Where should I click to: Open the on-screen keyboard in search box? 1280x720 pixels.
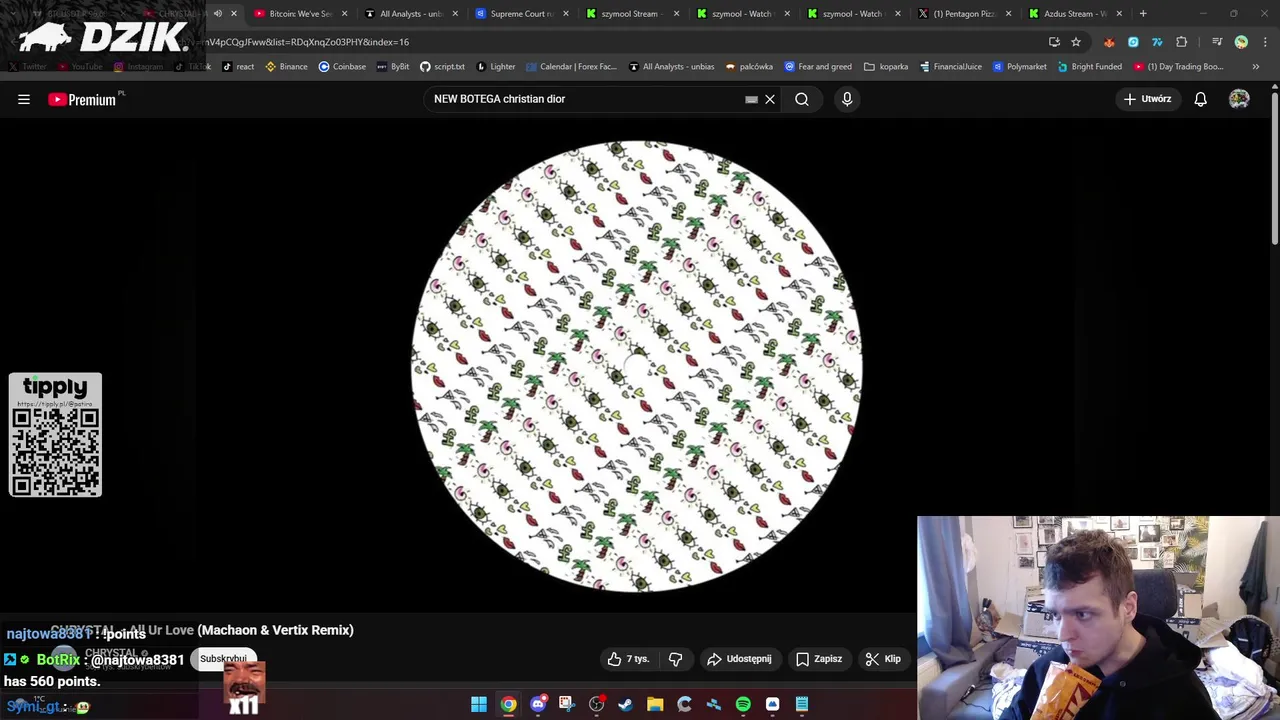pos(751,99)
